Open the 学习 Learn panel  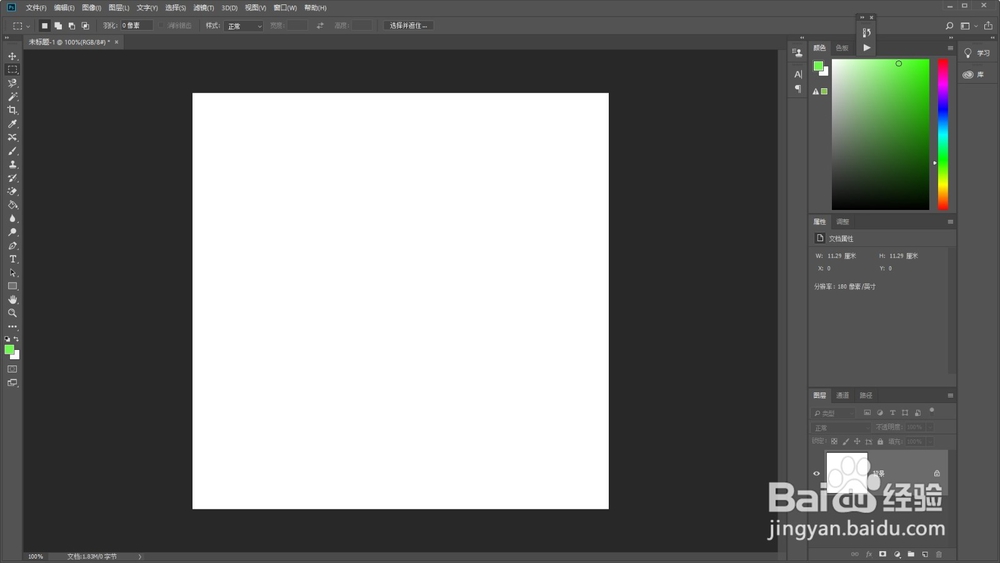tap(977, 53)
